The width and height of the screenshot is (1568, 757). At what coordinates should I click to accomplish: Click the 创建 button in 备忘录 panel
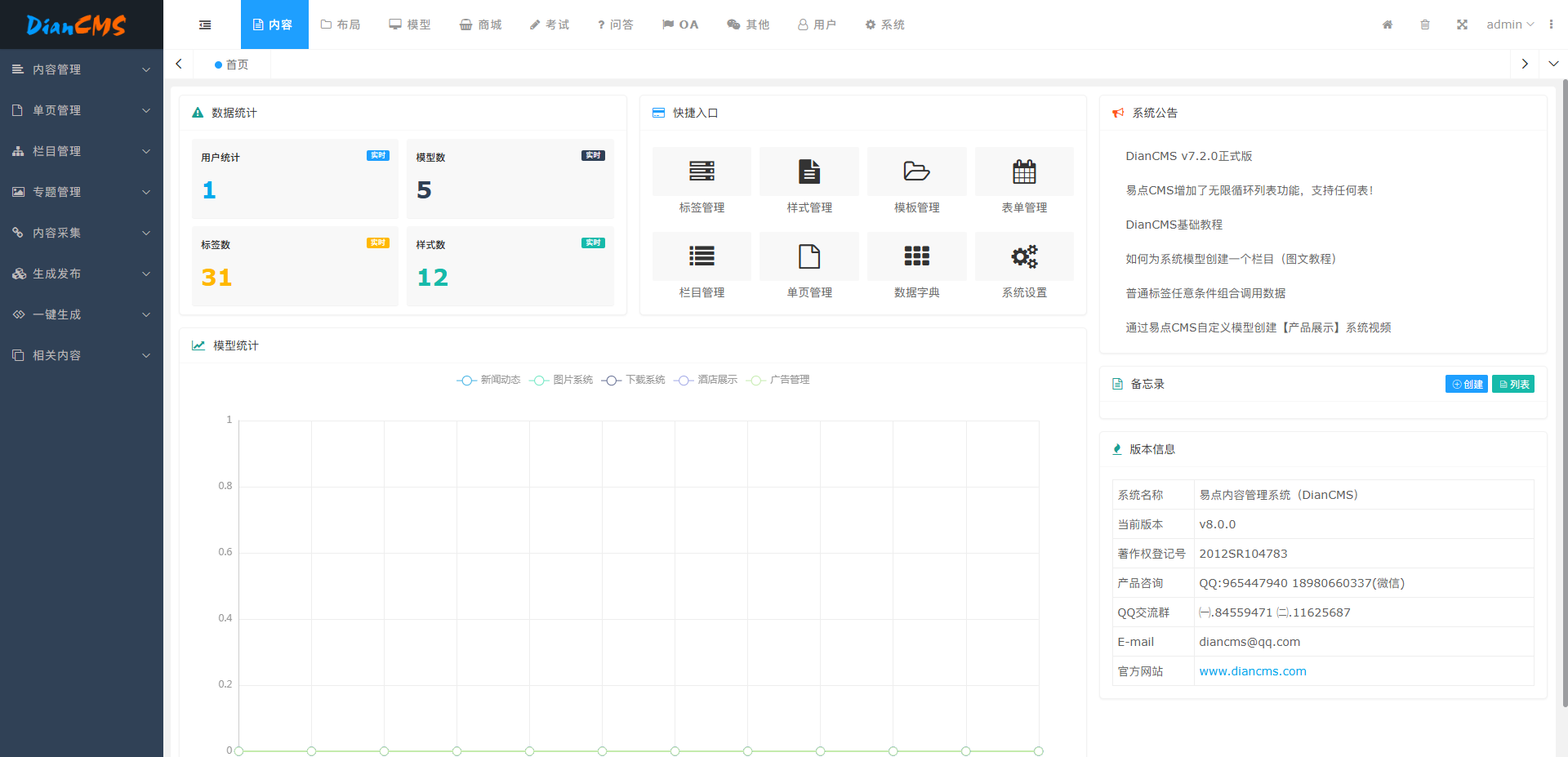click(x=1466, y=384)
